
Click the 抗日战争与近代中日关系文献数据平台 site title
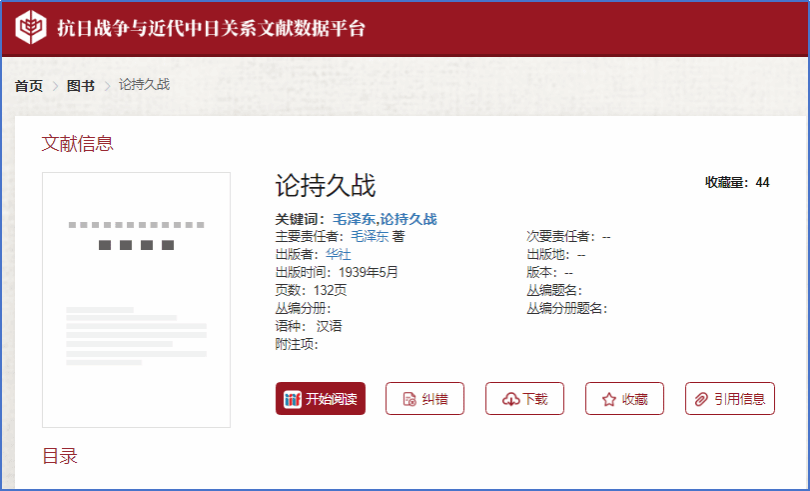coord(211,27)
